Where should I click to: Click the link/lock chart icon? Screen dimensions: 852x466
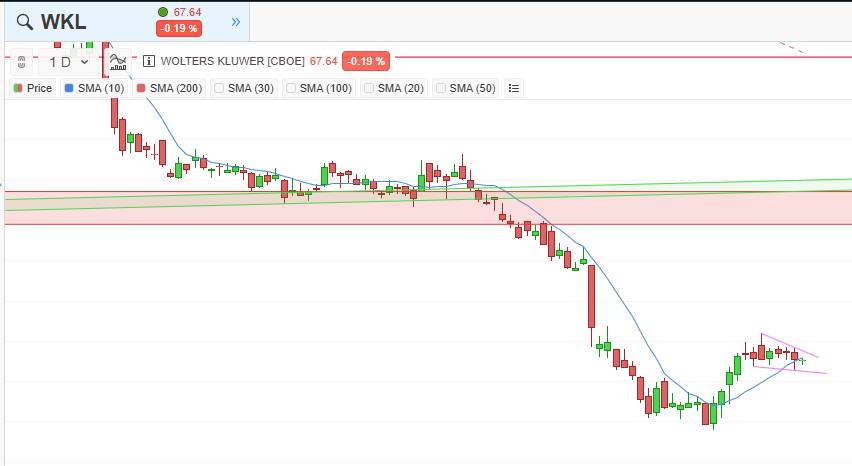click(21, 62)
